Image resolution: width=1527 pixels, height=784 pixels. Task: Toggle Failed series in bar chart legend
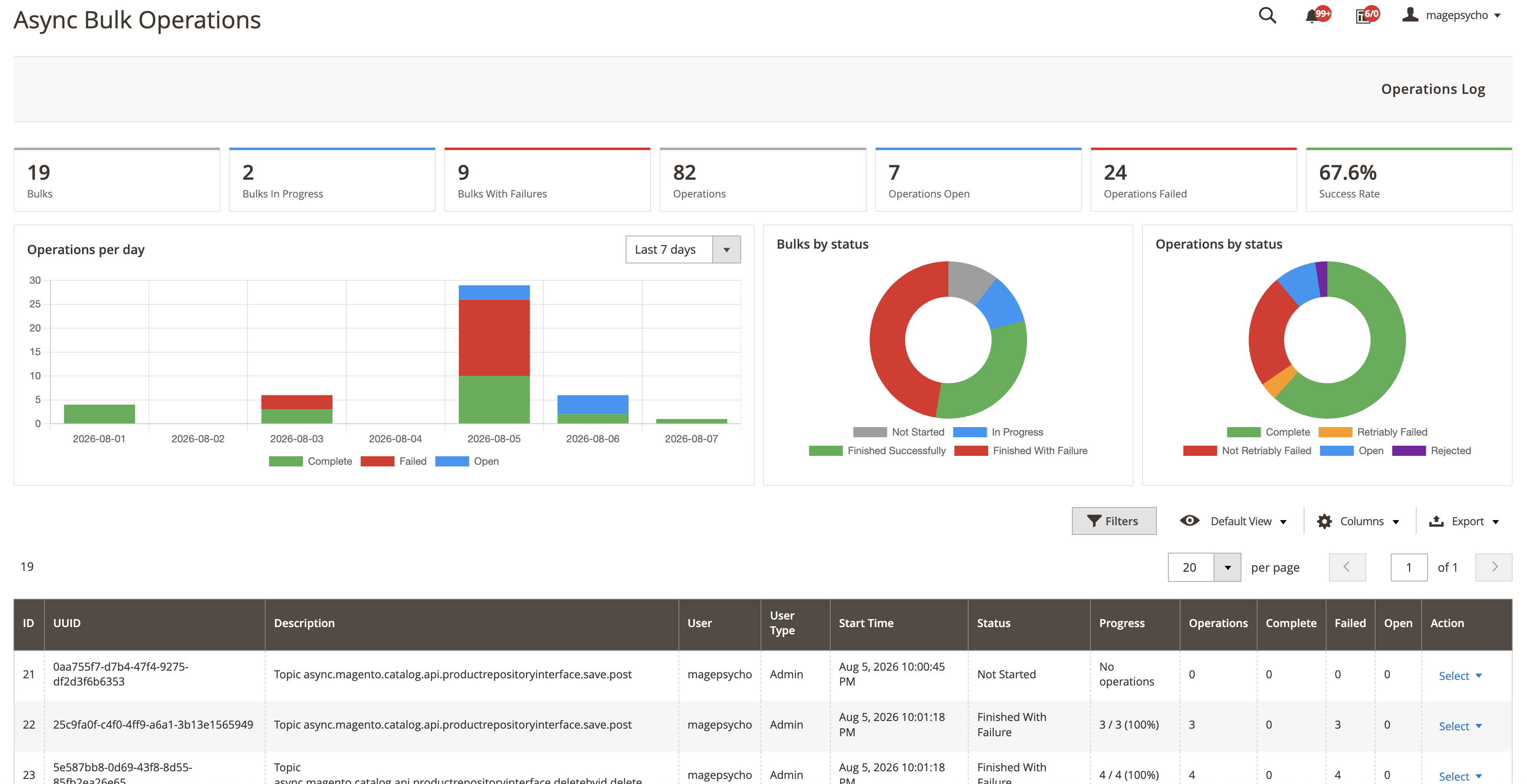coord(394,461)
